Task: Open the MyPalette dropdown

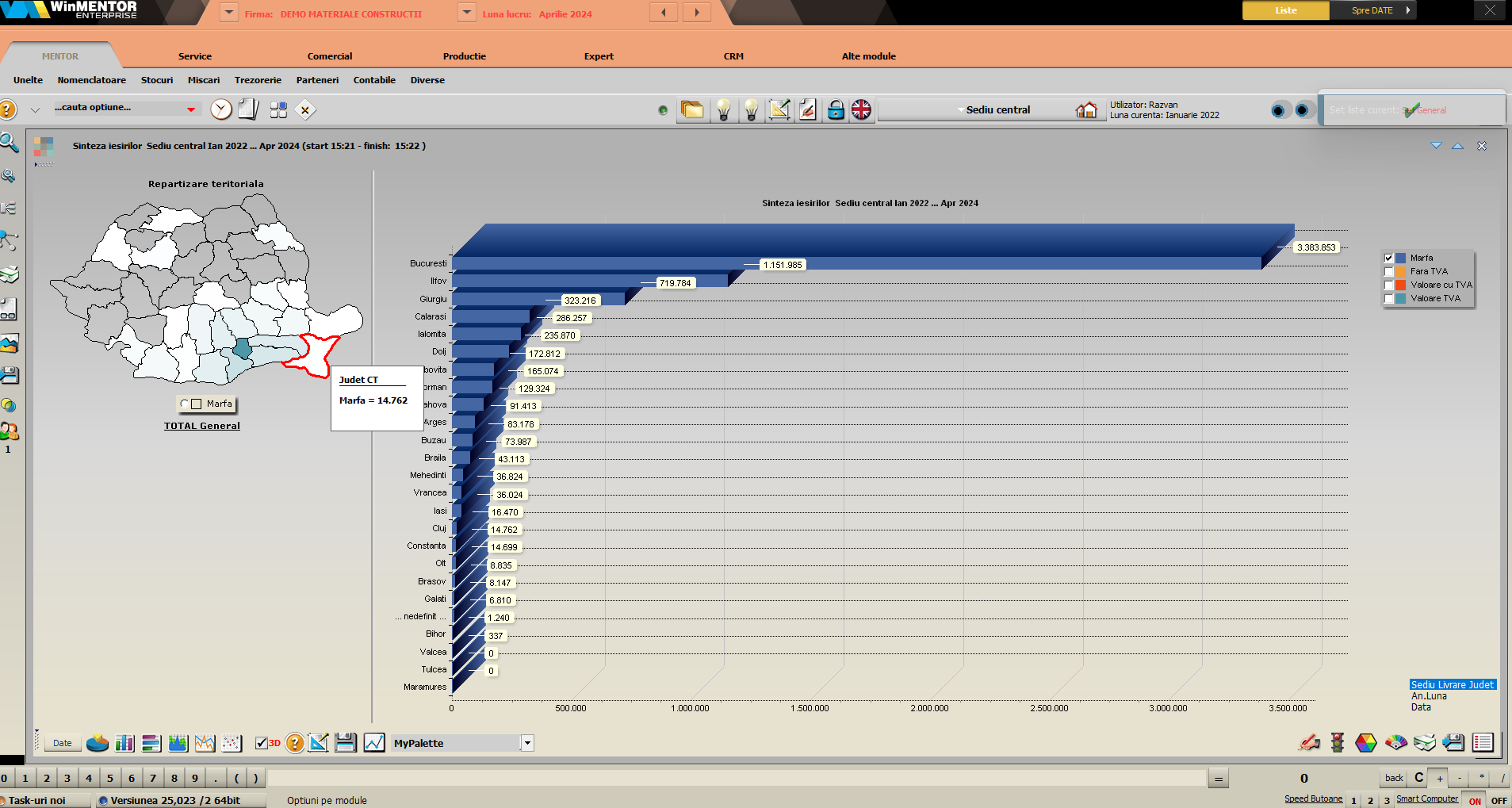Action: 527,743
